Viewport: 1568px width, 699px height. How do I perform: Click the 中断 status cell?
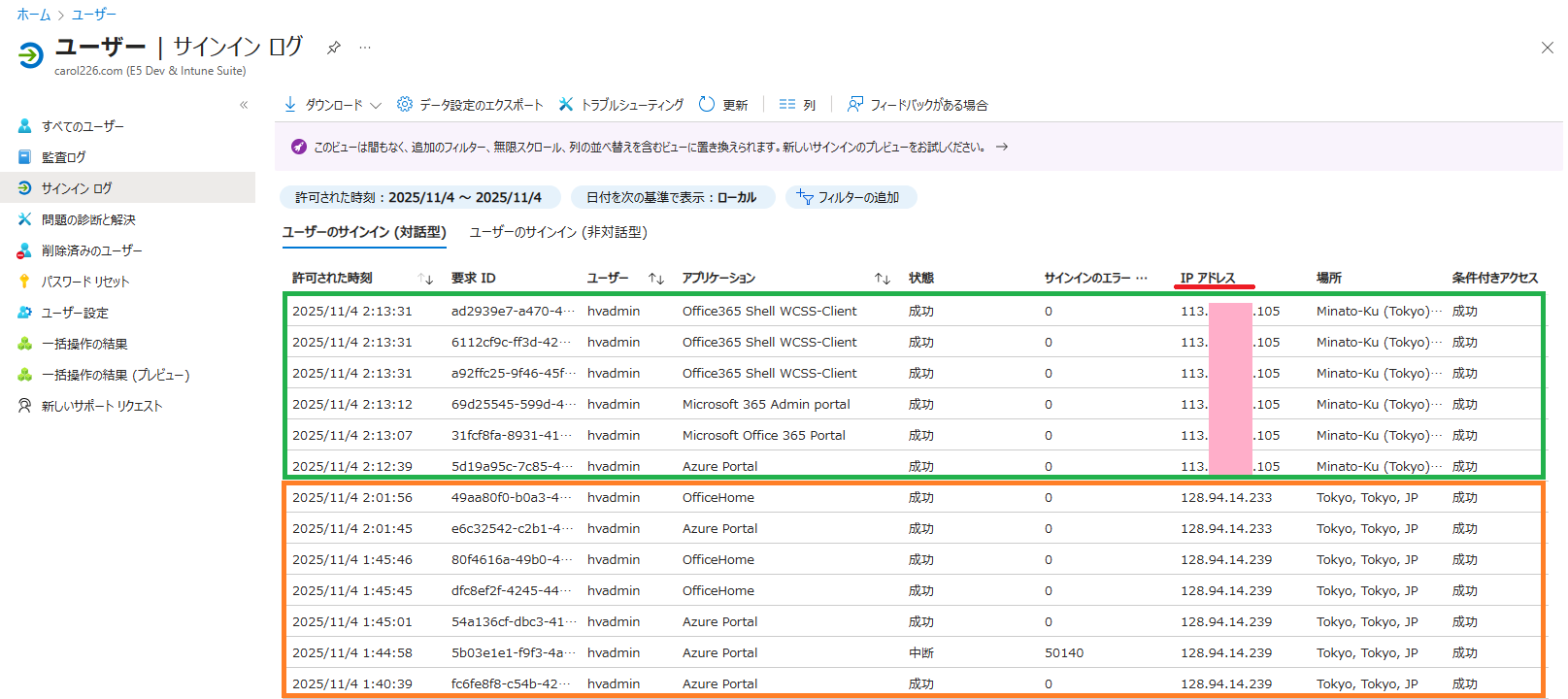click(921, 652)
